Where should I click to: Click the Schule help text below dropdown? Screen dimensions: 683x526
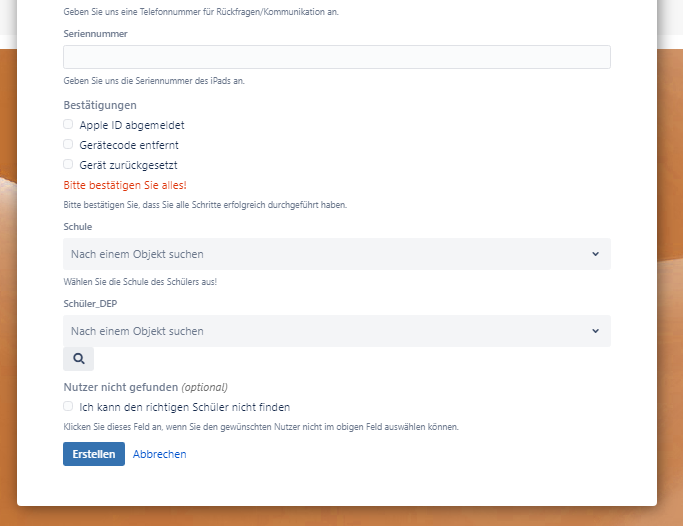(x=139, y=282)
